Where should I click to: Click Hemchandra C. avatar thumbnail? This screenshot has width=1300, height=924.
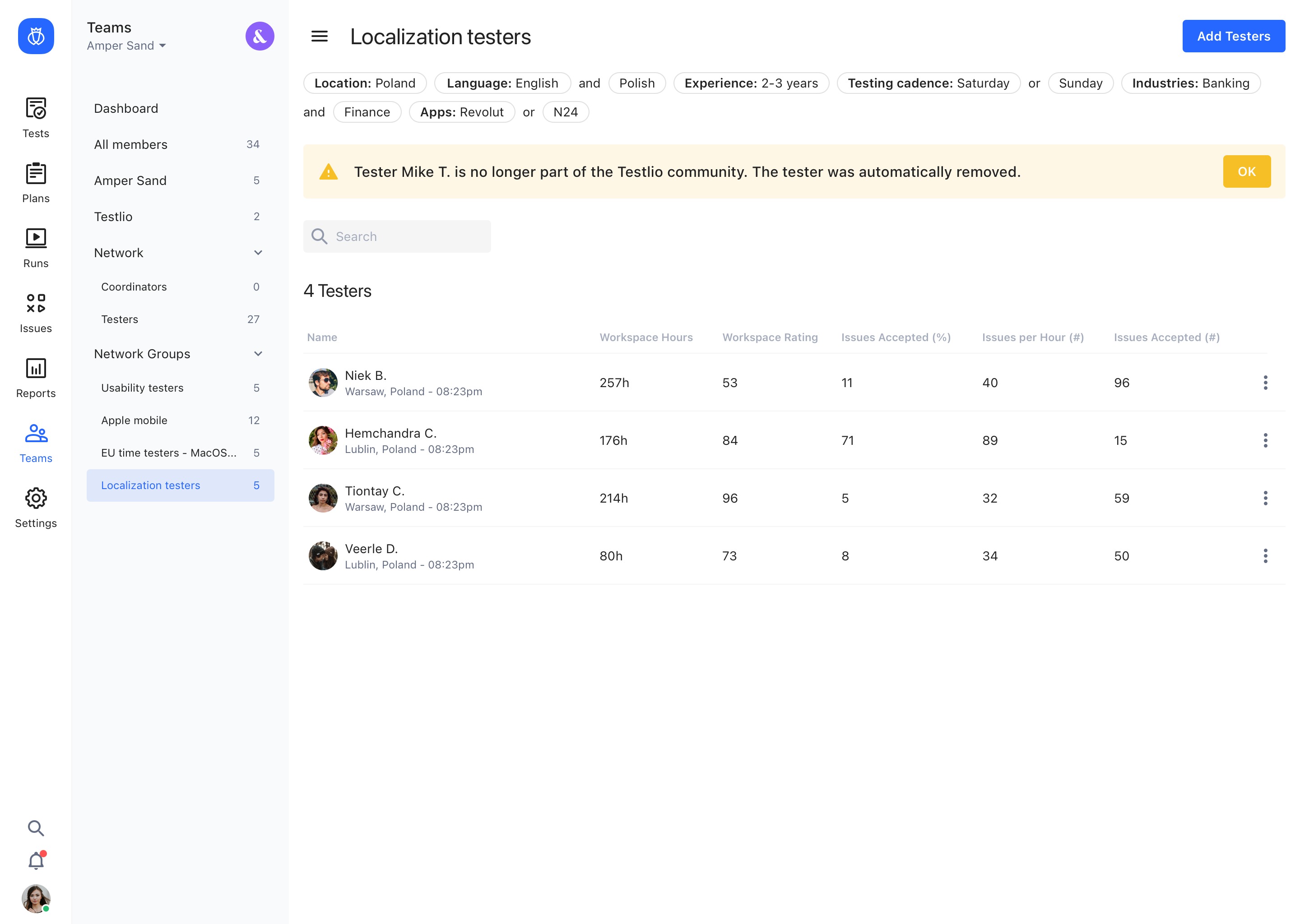323,440
